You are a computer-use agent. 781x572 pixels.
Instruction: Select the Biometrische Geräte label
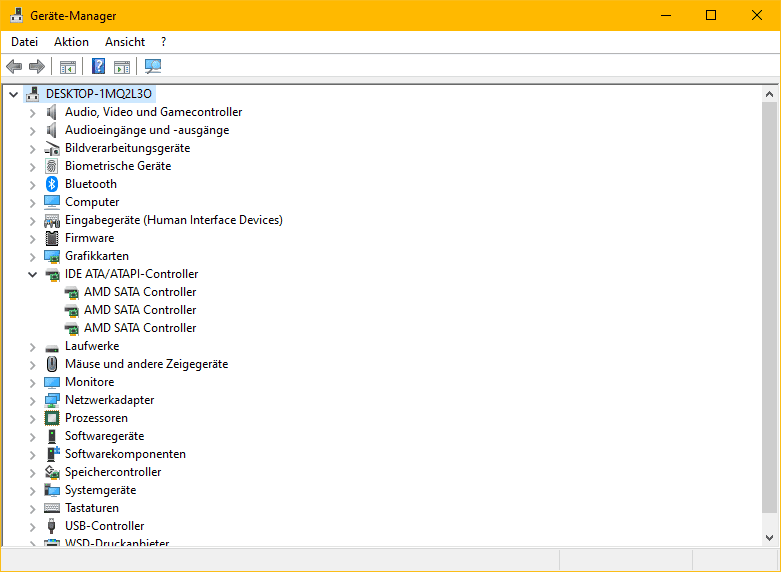[x=118, y=166]
